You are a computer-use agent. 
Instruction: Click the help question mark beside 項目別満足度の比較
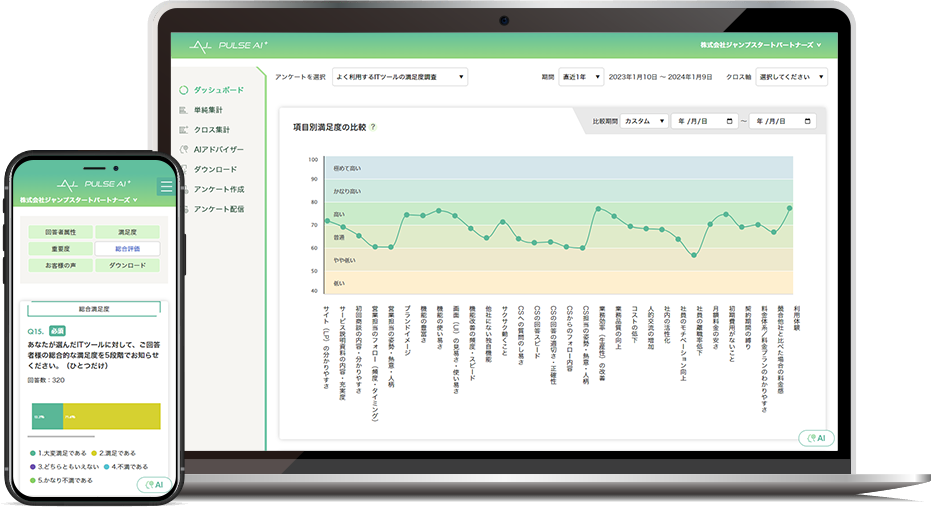373,127
